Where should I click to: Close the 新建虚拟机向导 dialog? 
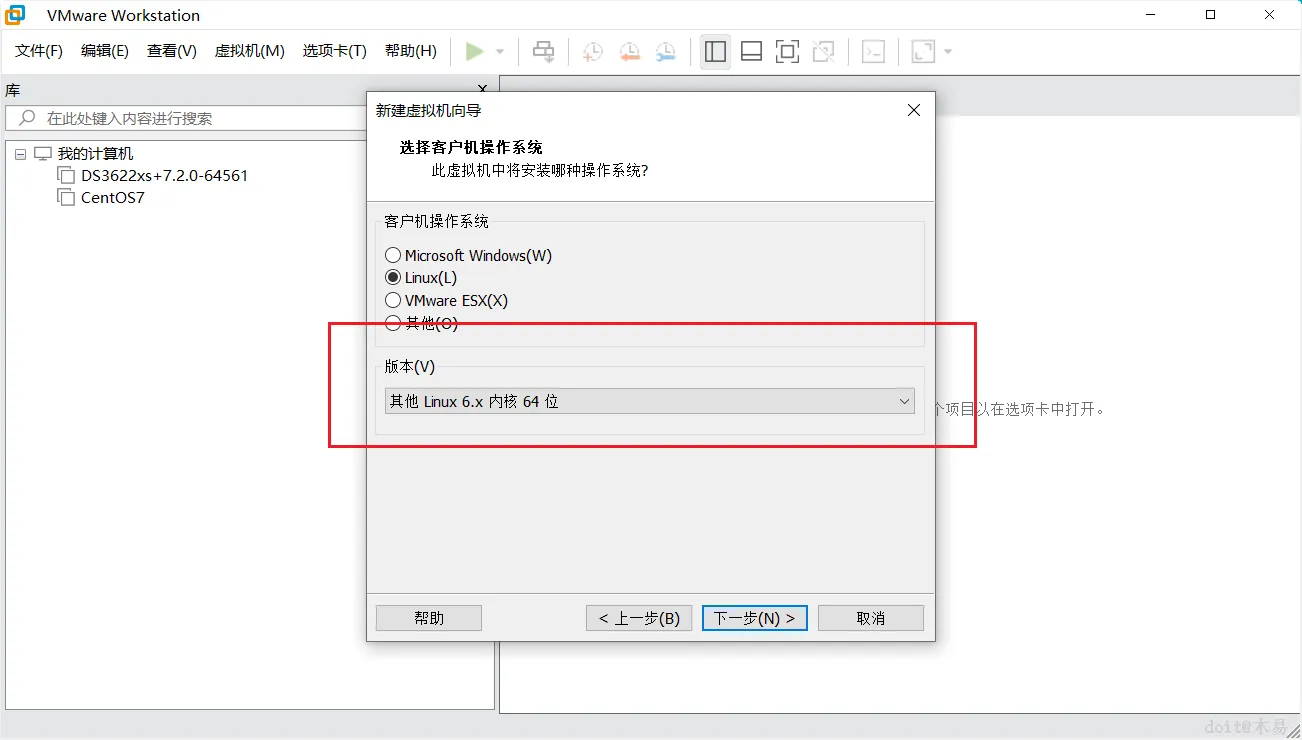pyautogui.click(x=913, y=111)
